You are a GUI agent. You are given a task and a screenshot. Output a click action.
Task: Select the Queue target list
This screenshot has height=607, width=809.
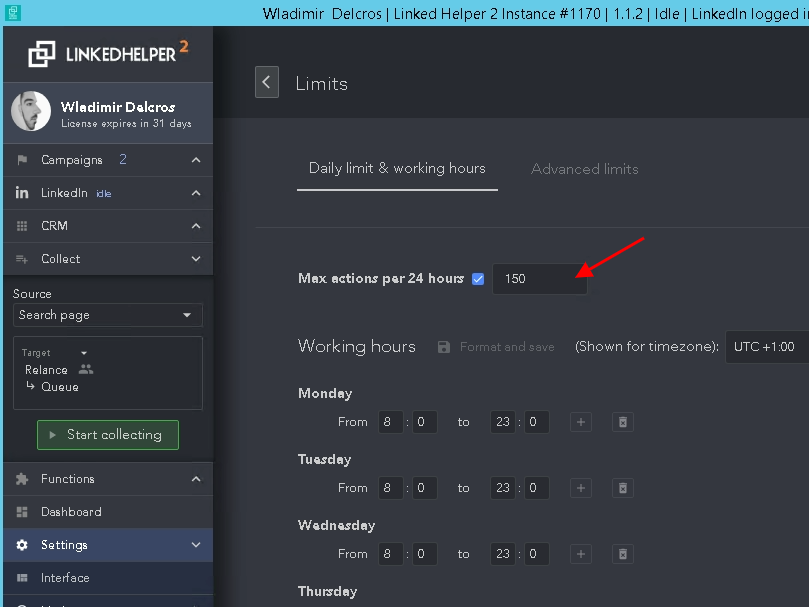60,387
